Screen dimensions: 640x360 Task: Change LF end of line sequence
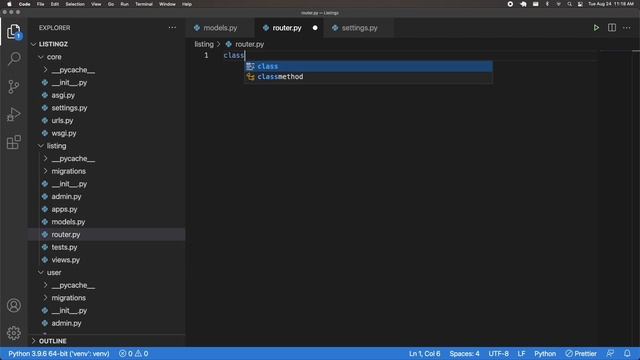(x=521, y=353)
